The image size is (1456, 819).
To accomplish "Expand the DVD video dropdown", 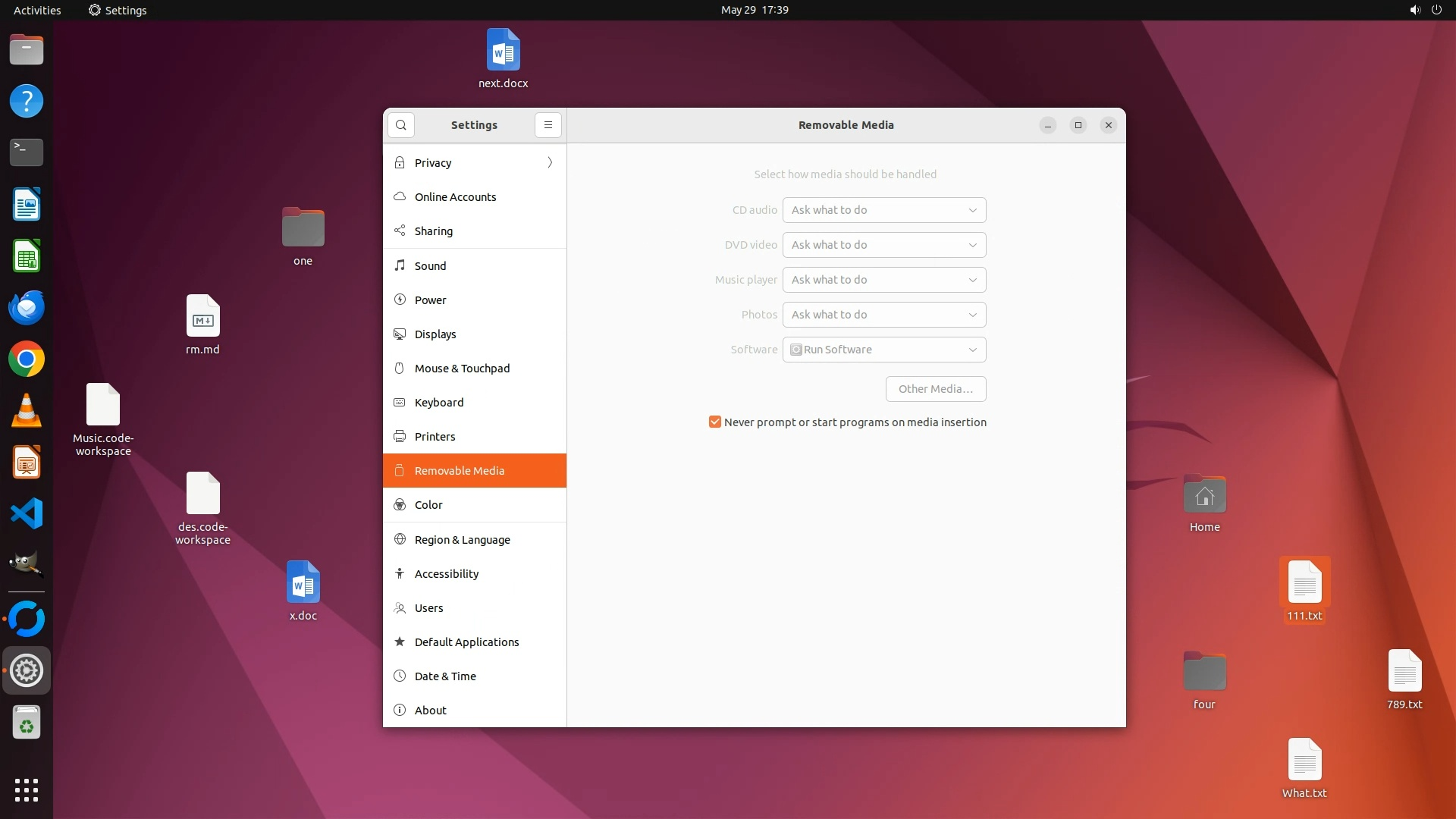I will click(883, 245).
